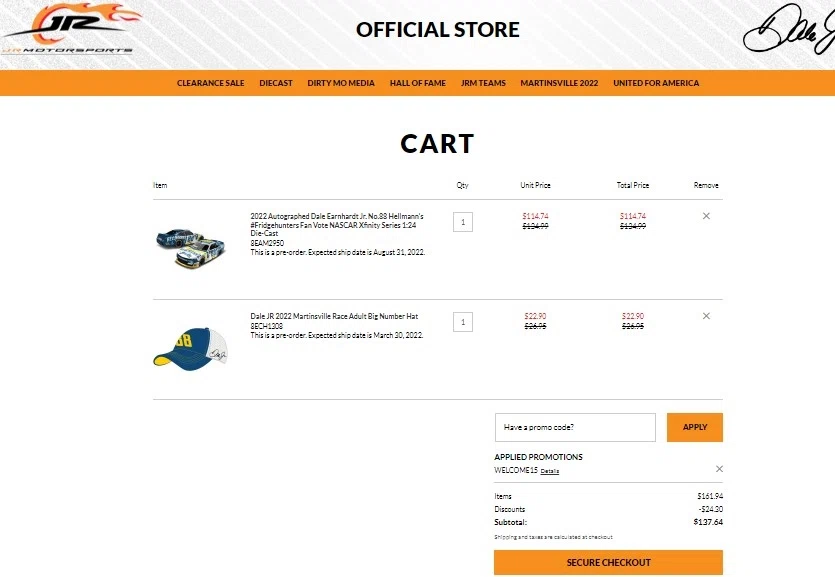View WELCOME15 promotion Details link
Screen dimensions: 835x577
[x=550, y=471]
